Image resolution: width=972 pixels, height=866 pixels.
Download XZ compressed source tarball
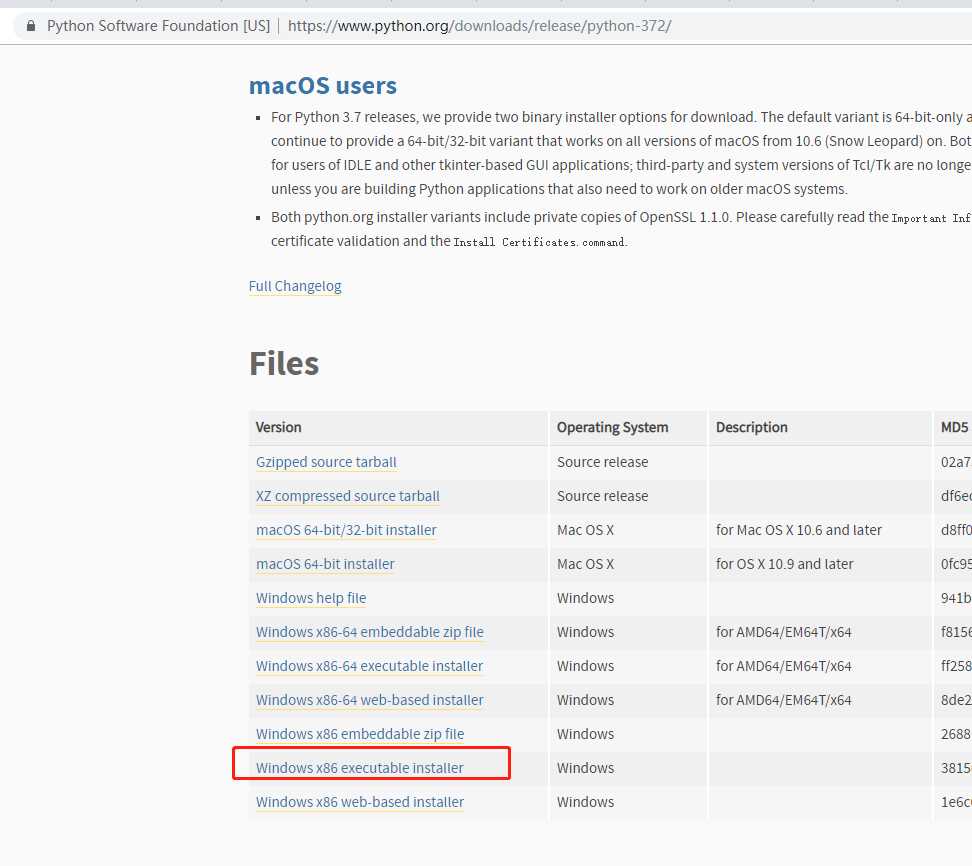(x=348, y=497)
